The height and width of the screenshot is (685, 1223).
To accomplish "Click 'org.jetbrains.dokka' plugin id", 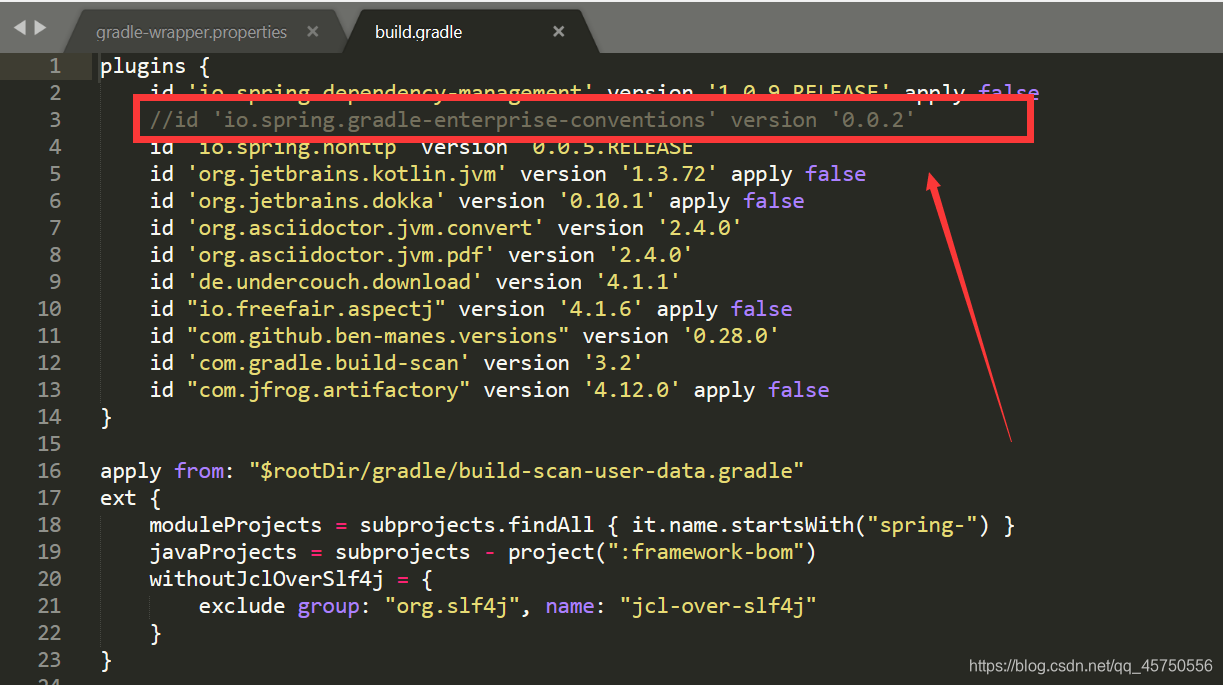I will click(x=316, y=201).
